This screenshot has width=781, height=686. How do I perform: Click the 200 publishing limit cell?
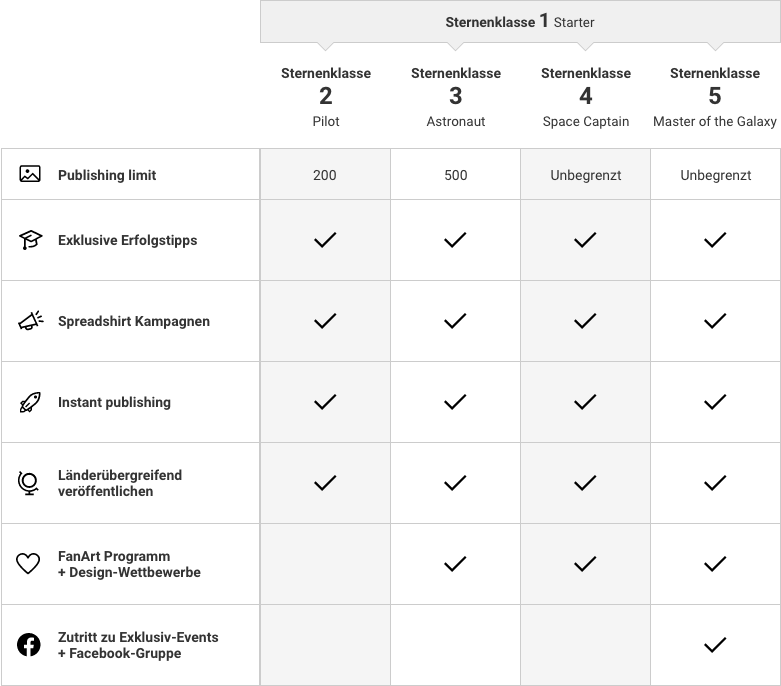(325, 175)
